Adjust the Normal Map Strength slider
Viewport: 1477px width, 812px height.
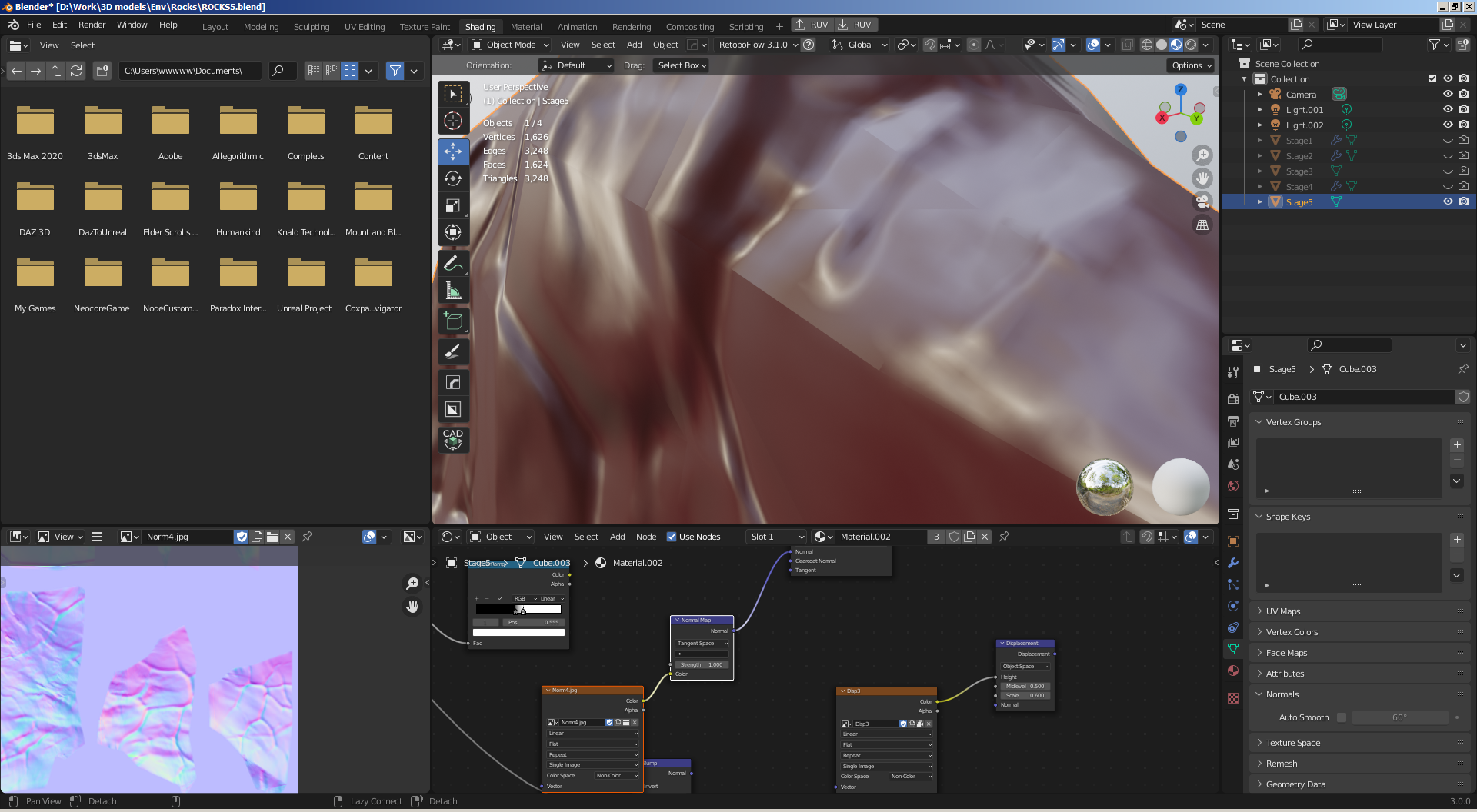tap(702, 664)
